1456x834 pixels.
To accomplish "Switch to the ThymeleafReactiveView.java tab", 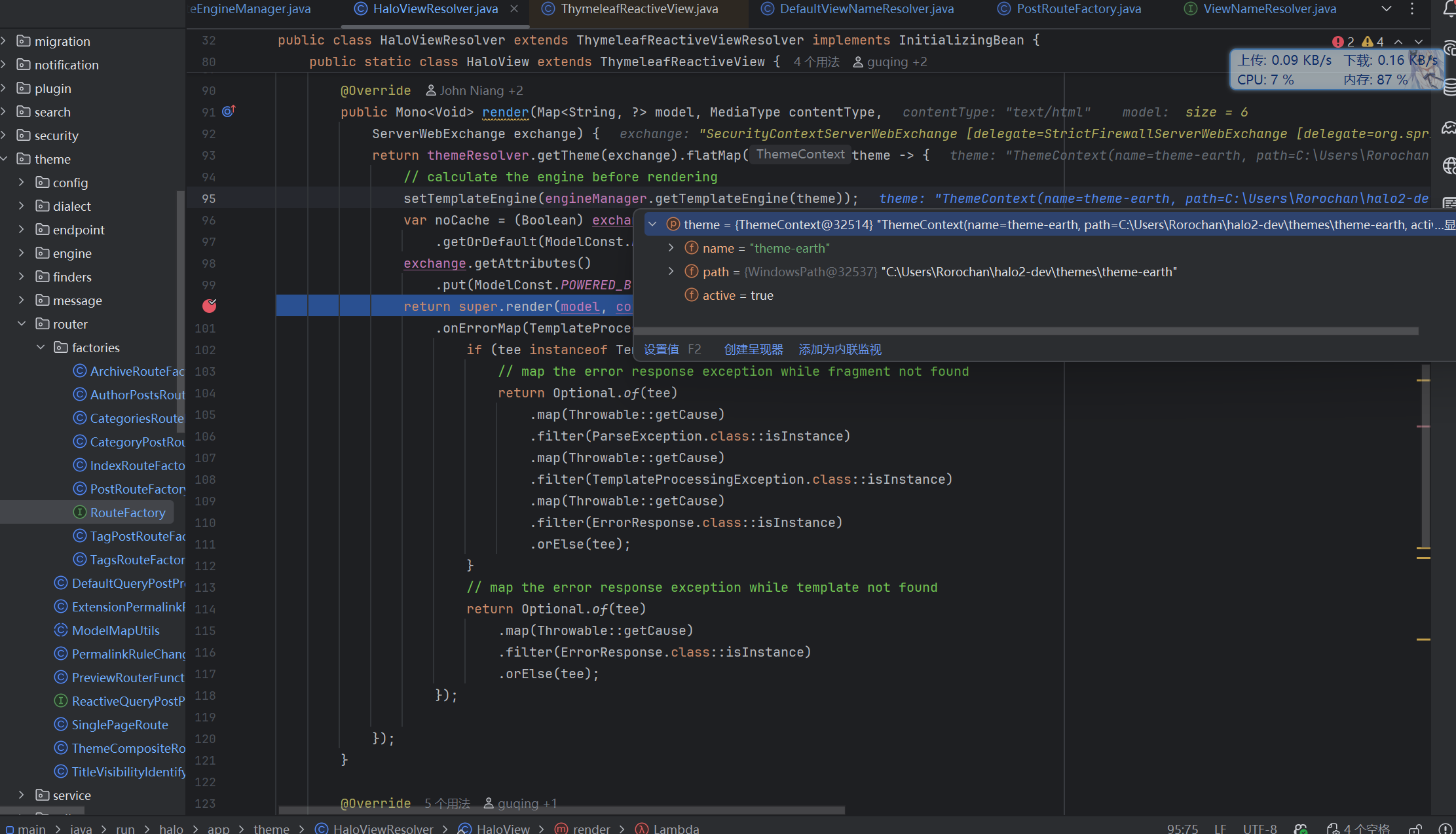I will (x=639, y=9).
